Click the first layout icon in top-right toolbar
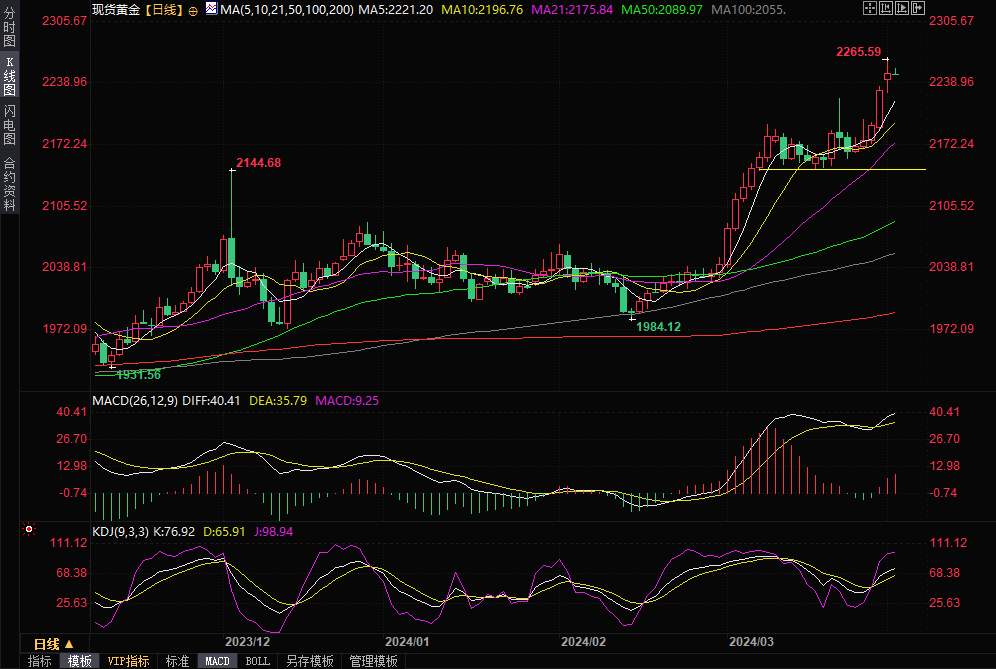 (x=870, y=8)
